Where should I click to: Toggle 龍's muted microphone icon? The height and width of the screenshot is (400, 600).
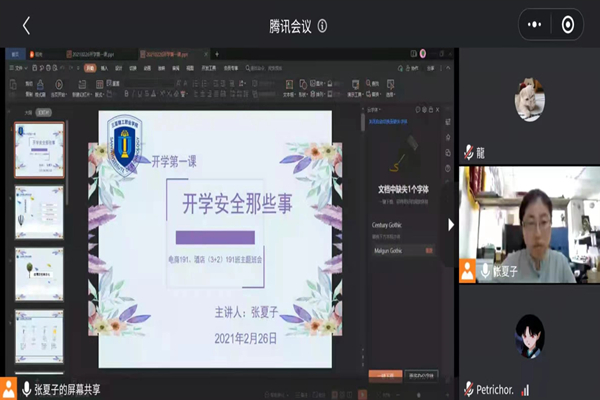(x=469, y=152)
